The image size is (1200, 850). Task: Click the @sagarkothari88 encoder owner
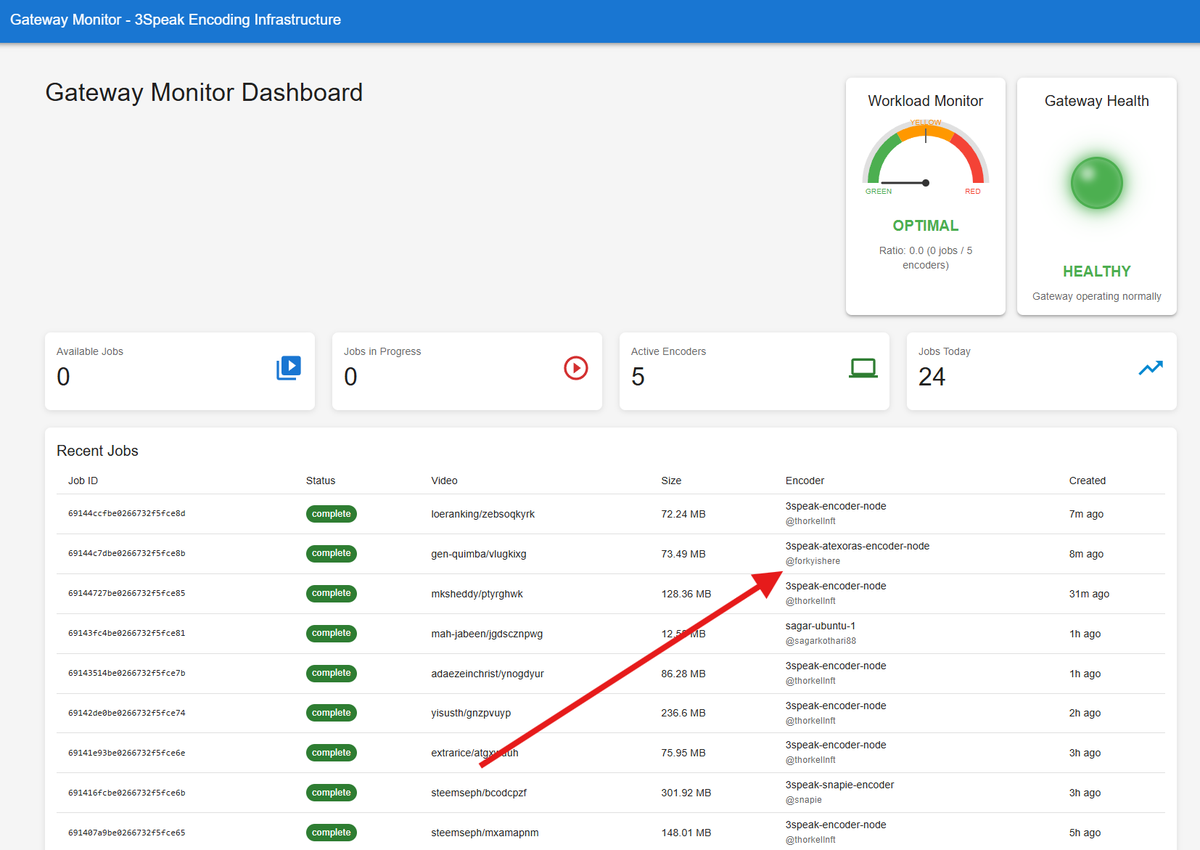click(x=821, y=641)
